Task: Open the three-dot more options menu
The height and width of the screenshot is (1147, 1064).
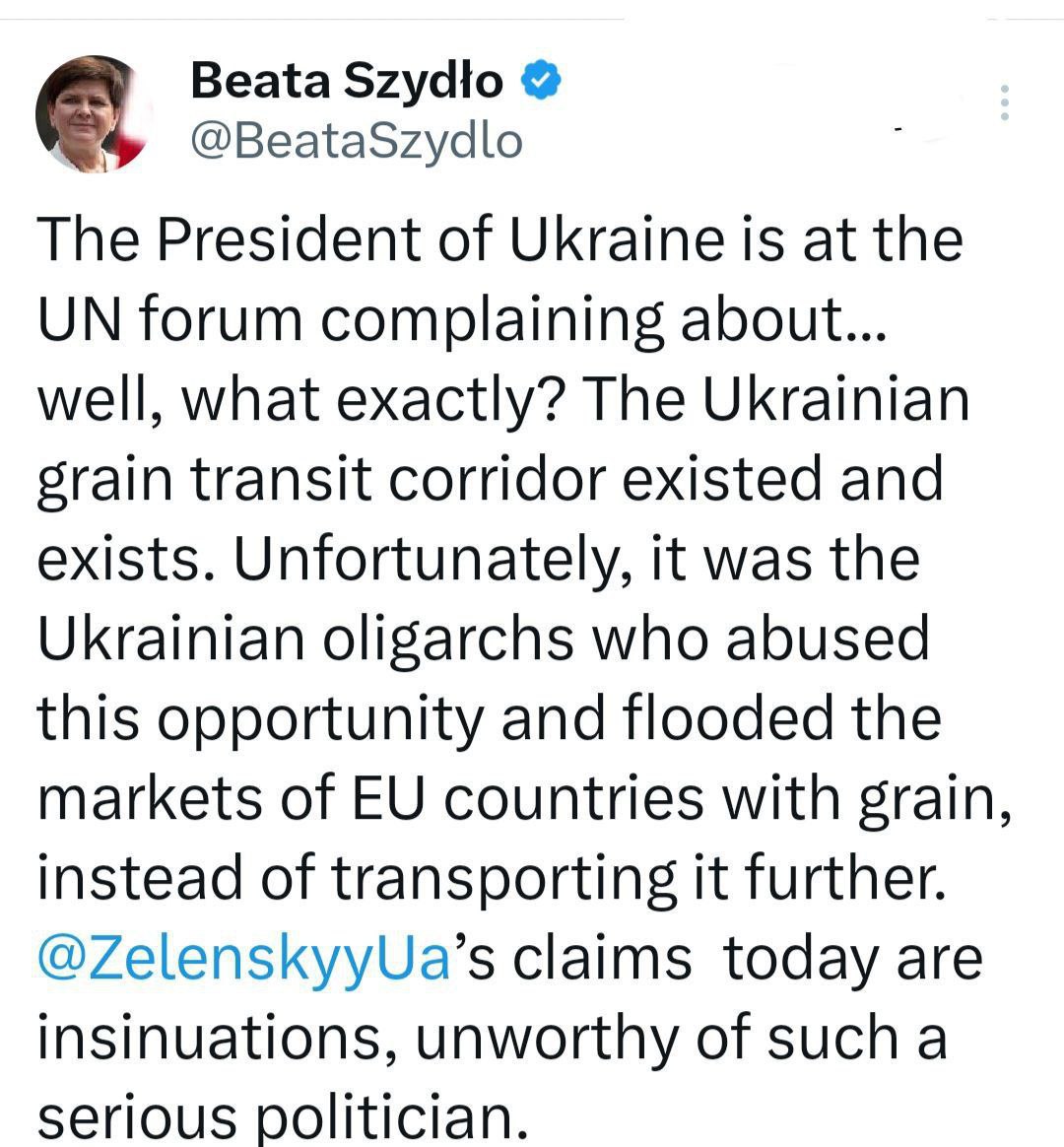Action: [x=1005, y=102]
